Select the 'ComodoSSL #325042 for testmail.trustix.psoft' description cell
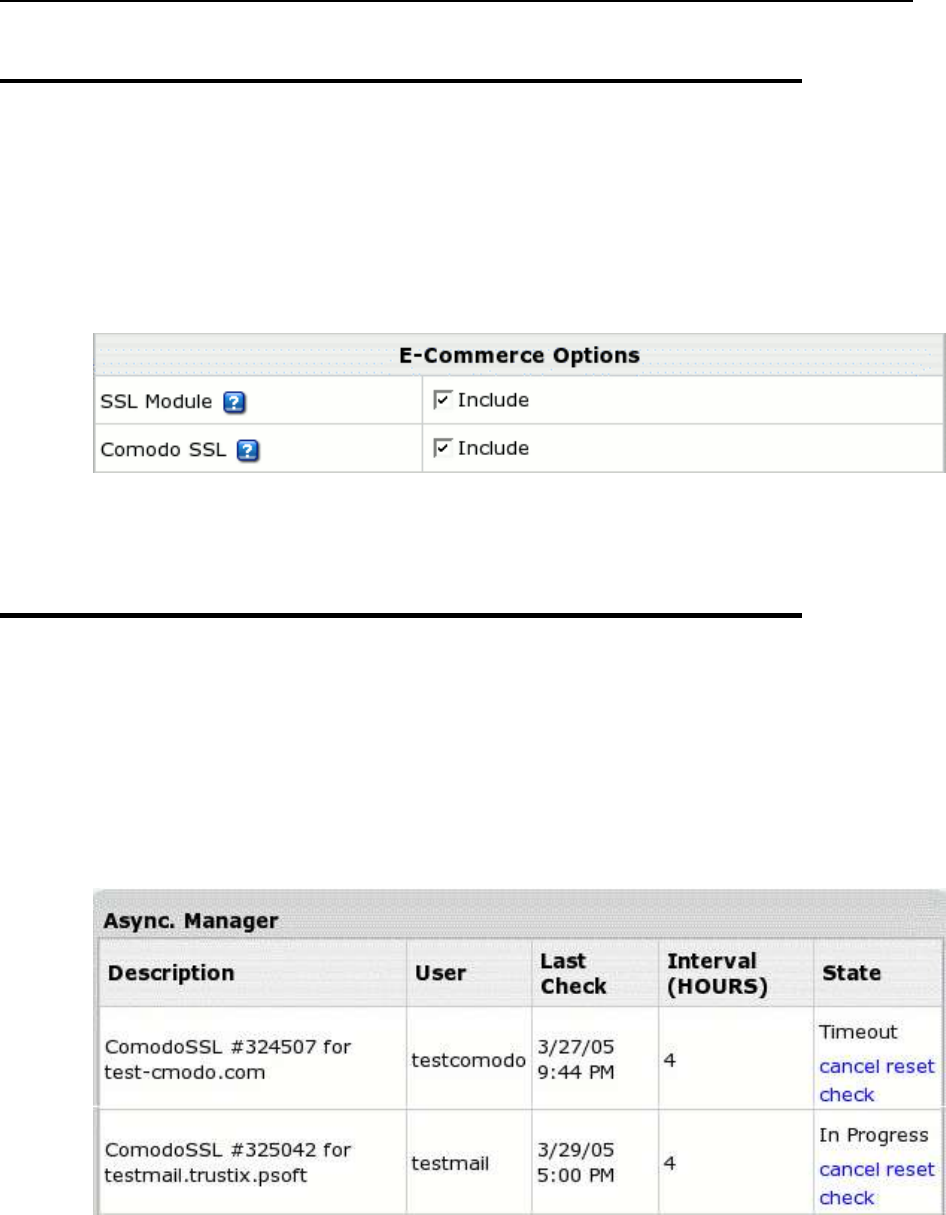 click(x=253, y=1160)
